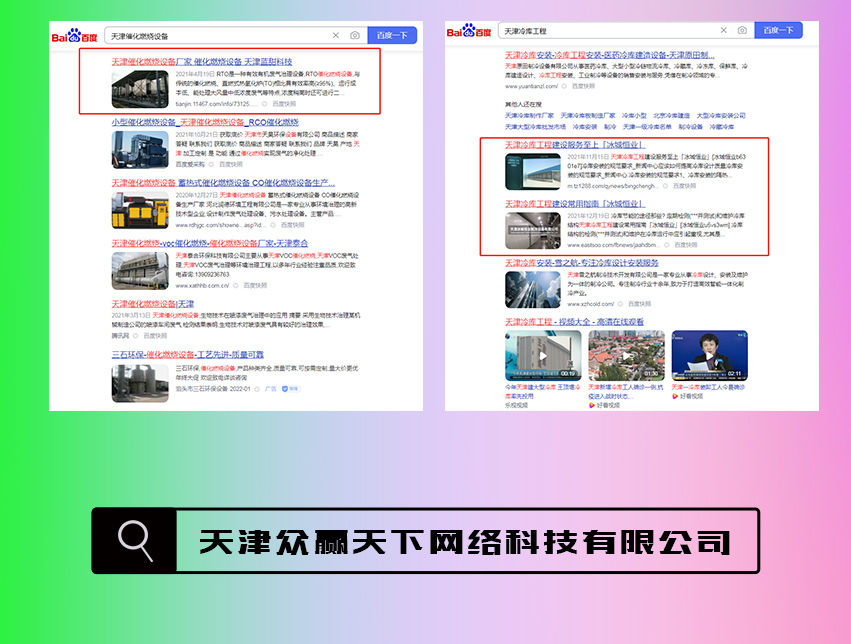Open result 小型催化燃烧设备_天津催化燃烧设备_RCO催化燃烧
This screenshot has width=851, height=644.
(x=205, y=123)
